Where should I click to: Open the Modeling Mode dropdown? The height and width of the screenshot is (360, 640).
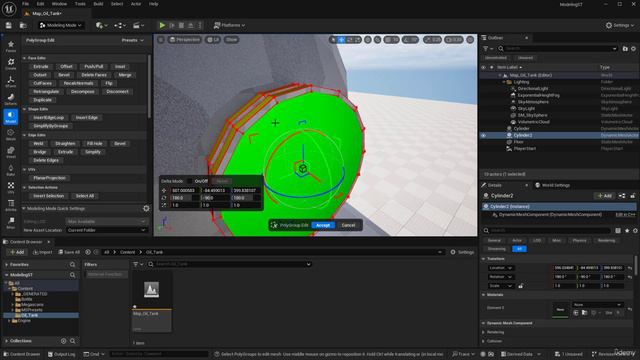60,25
